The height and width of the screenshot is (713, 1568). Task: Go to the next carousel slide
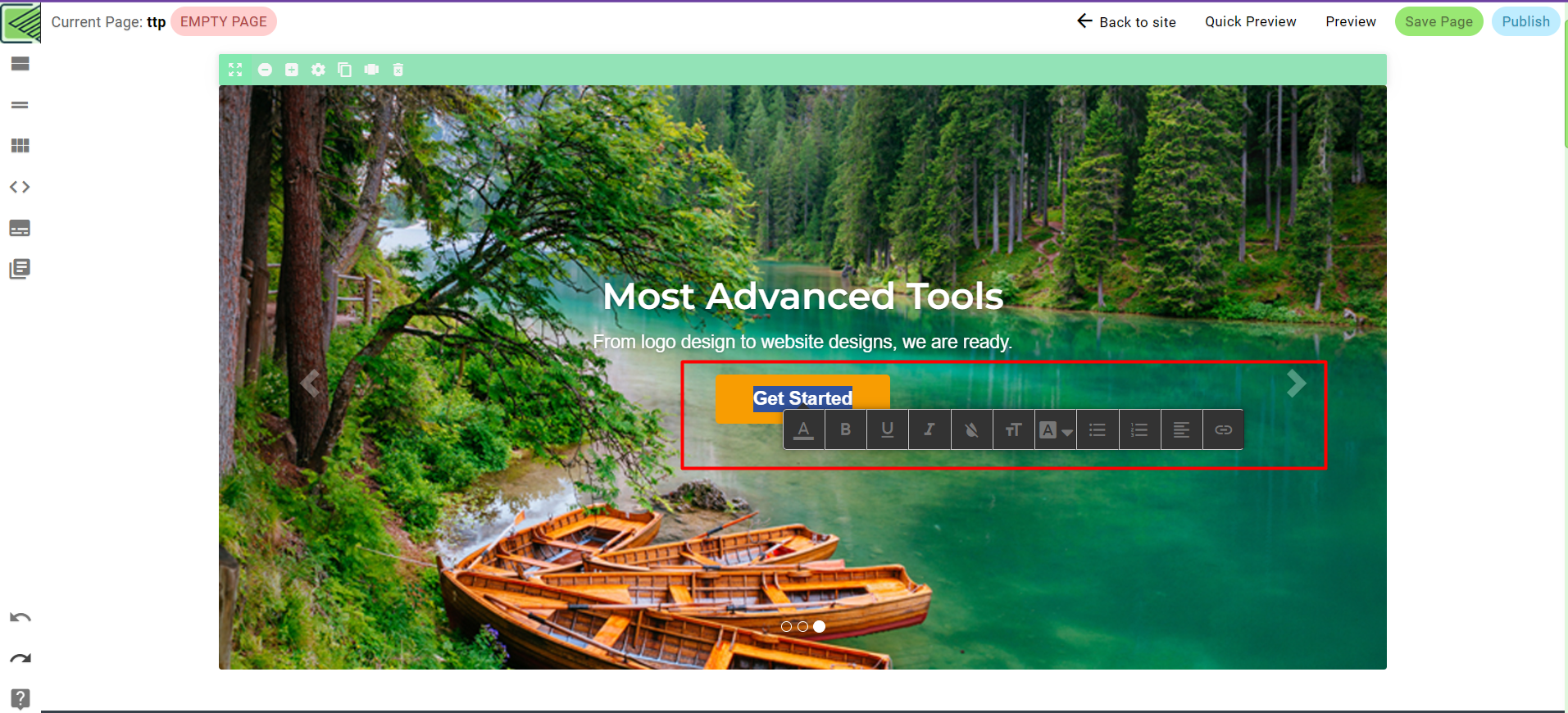(1296, 383)
